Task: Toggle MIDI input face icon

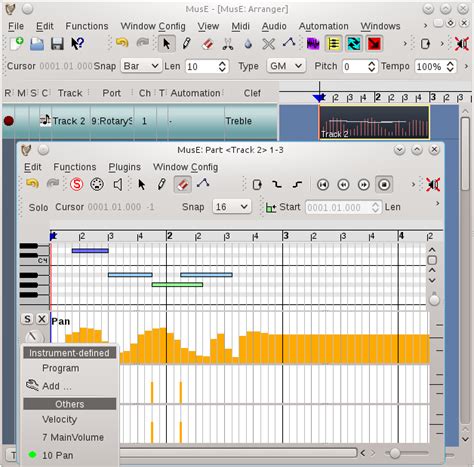Action: (x=97, y=184)
